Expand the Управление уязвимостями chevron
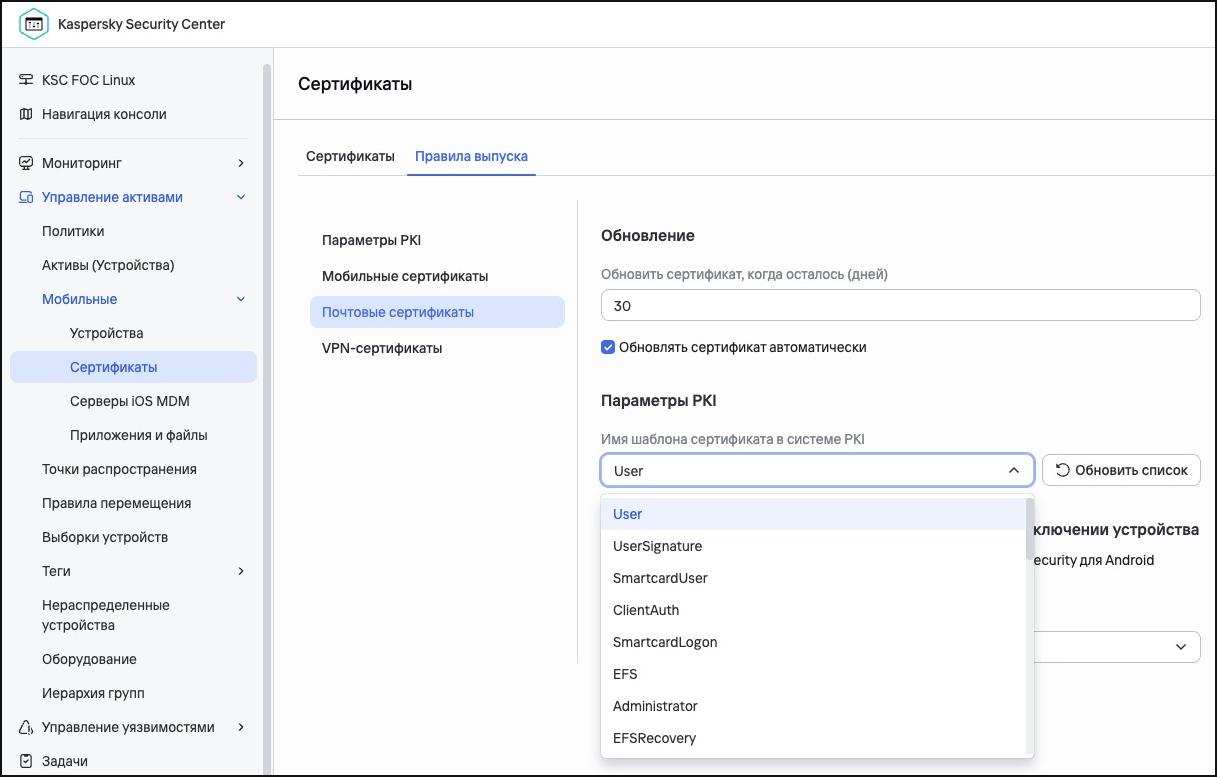This screenshot has width=1217, height=777. [241, 727]
